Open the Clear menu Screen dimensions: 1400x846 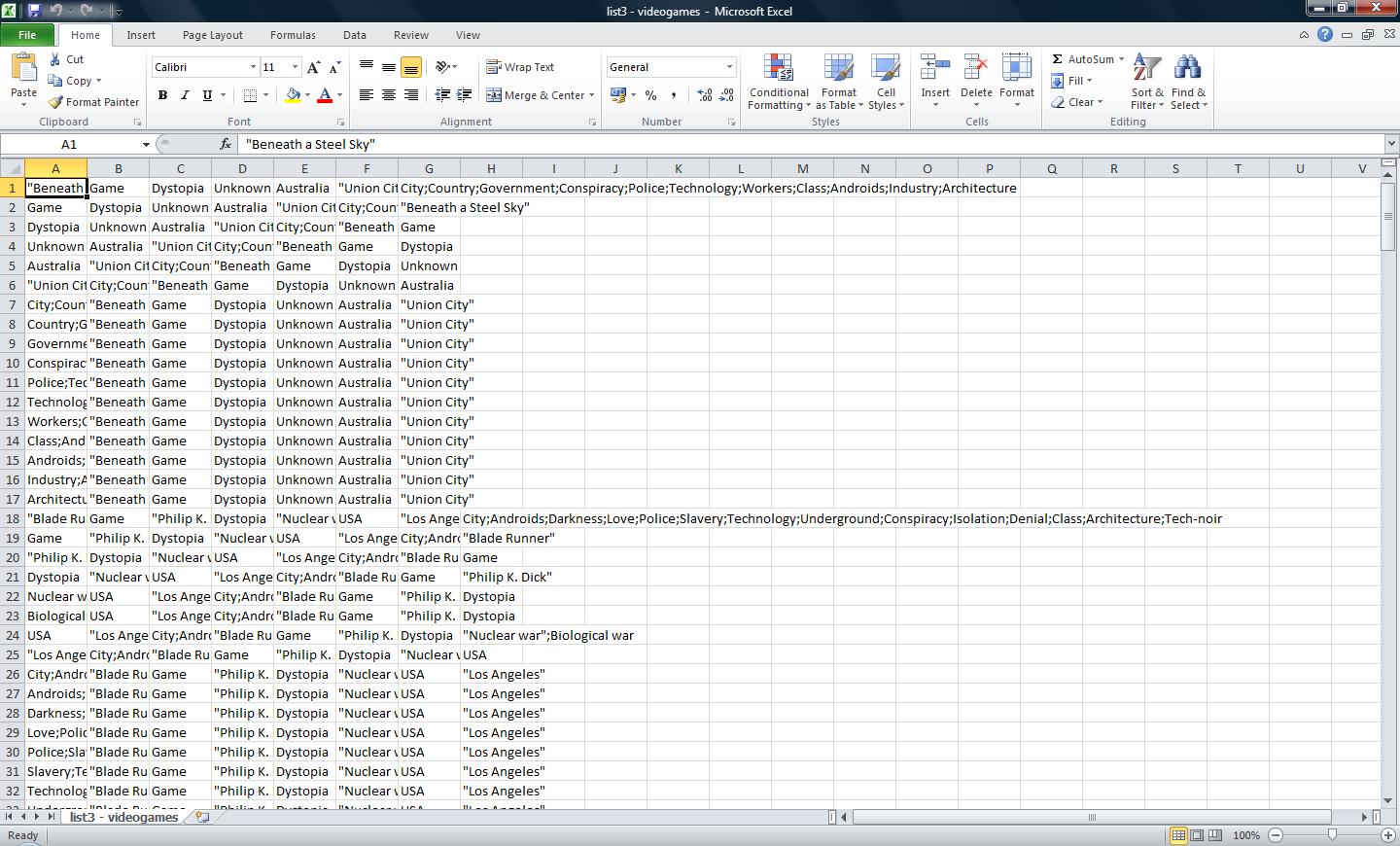point(1076,102)
